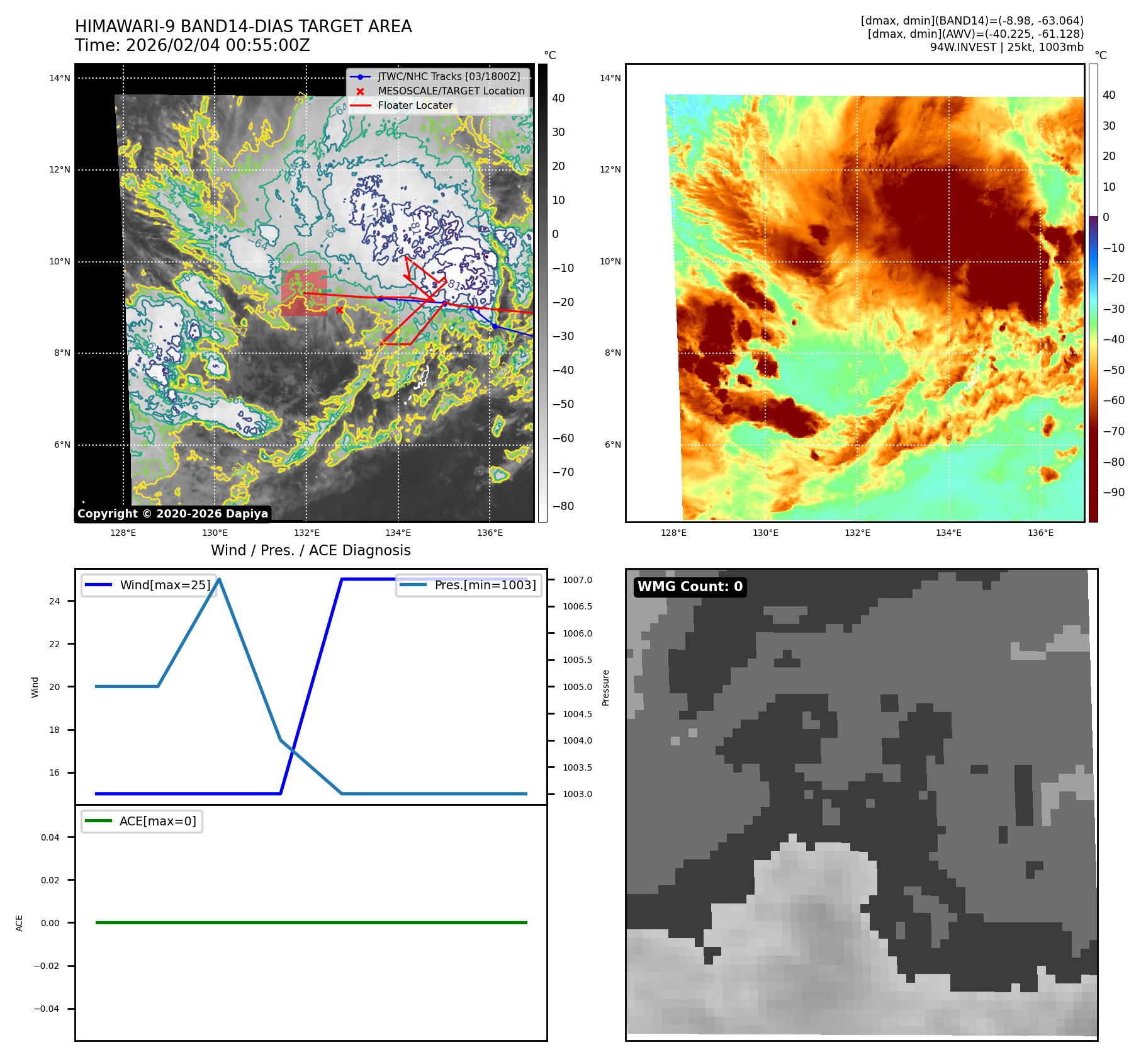Click the peak of the pressure curve
This screenshot has height=1064, width=1141.
click(x=218, y=579)
